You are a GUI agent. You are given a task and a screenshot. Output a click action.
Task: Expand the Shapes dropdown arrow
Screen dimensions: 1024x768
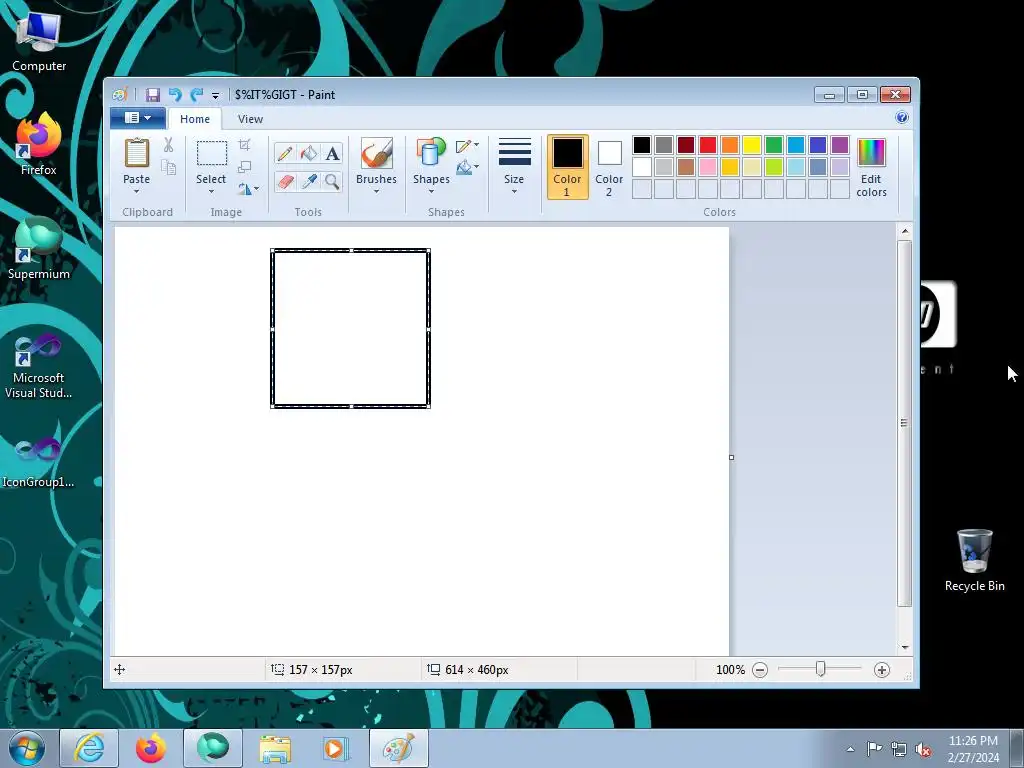pyautogui.click(x=431, y=191)
